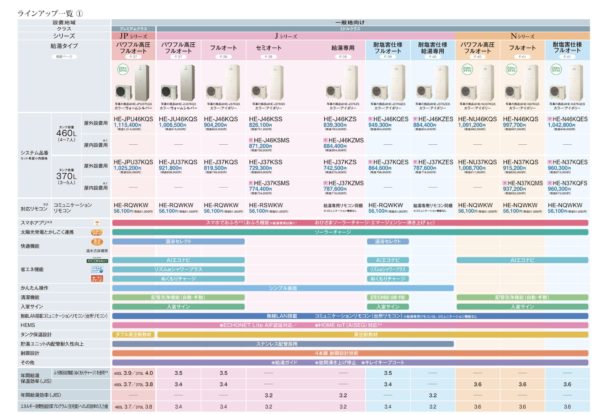Image resolution: width=600 pixels, height=414 pixels.
Task: Click the 460L tank capacity label
Action: pos(66,133)
